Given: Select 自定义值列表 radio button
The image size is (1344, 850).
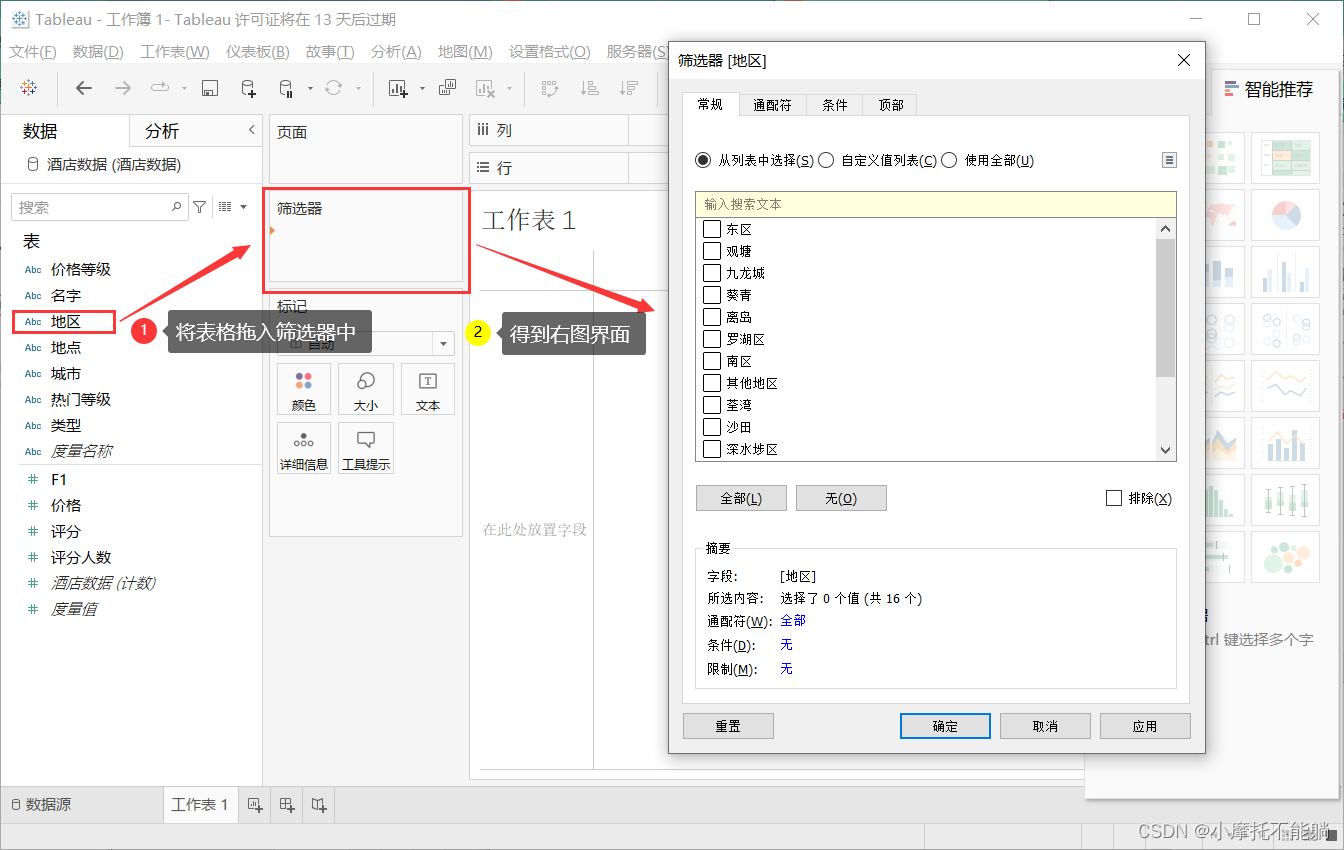Looking at the screenshot, I should (826, 160).
